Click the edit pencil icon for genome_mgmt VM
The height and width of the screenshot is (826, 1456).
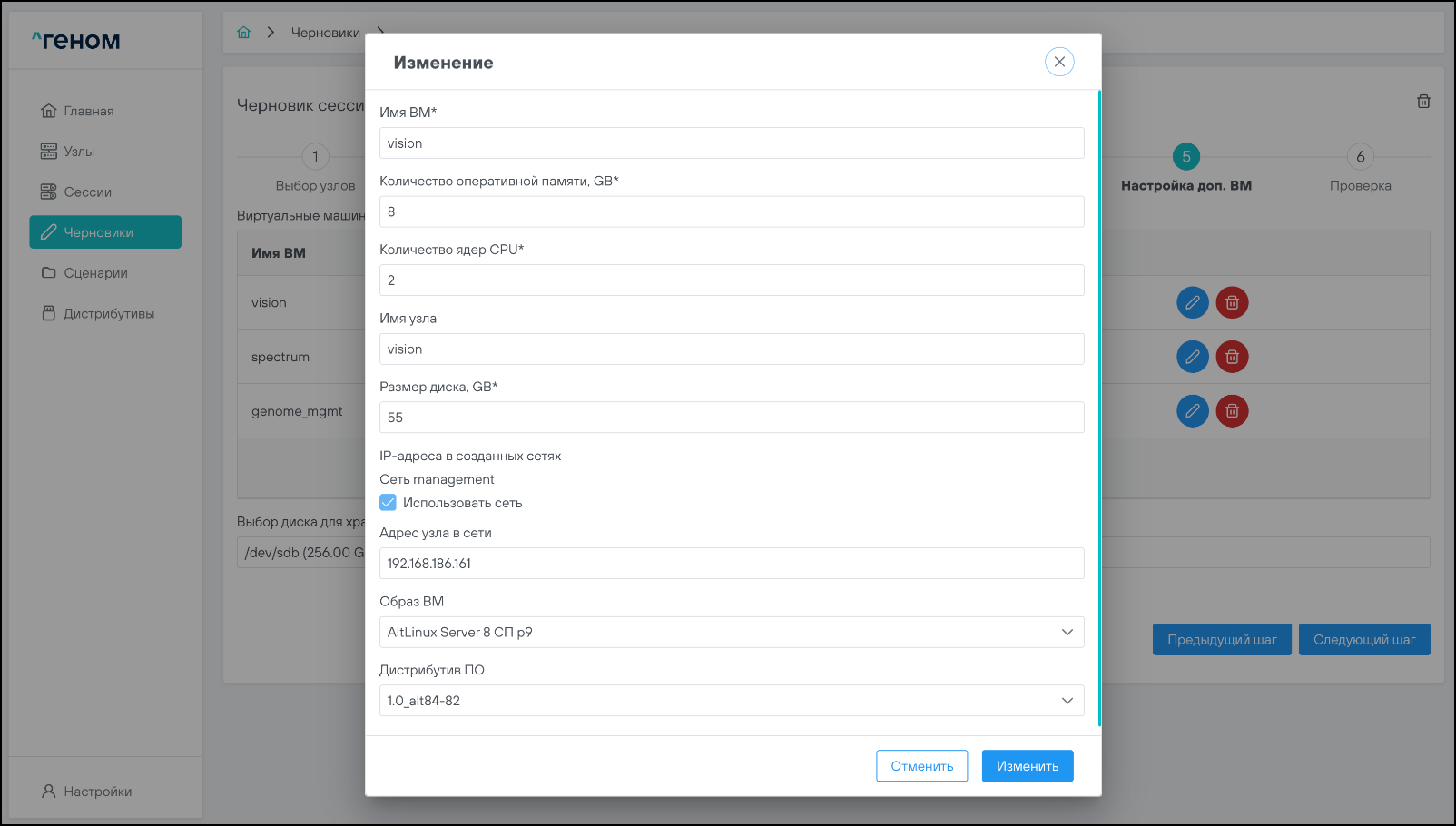[x=1192, y=411]
